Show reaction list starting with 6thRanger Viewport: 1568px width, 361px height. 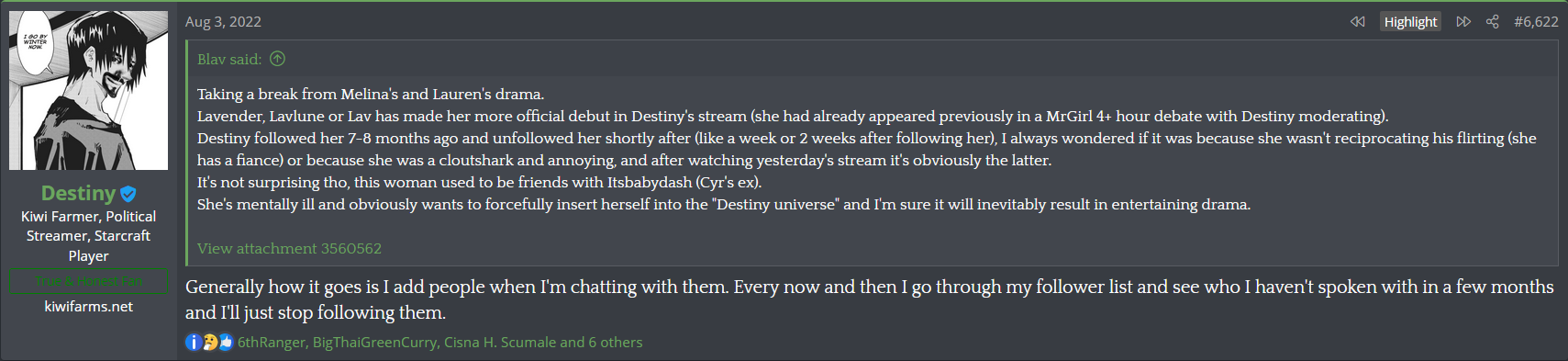click(x=439, y=343)
